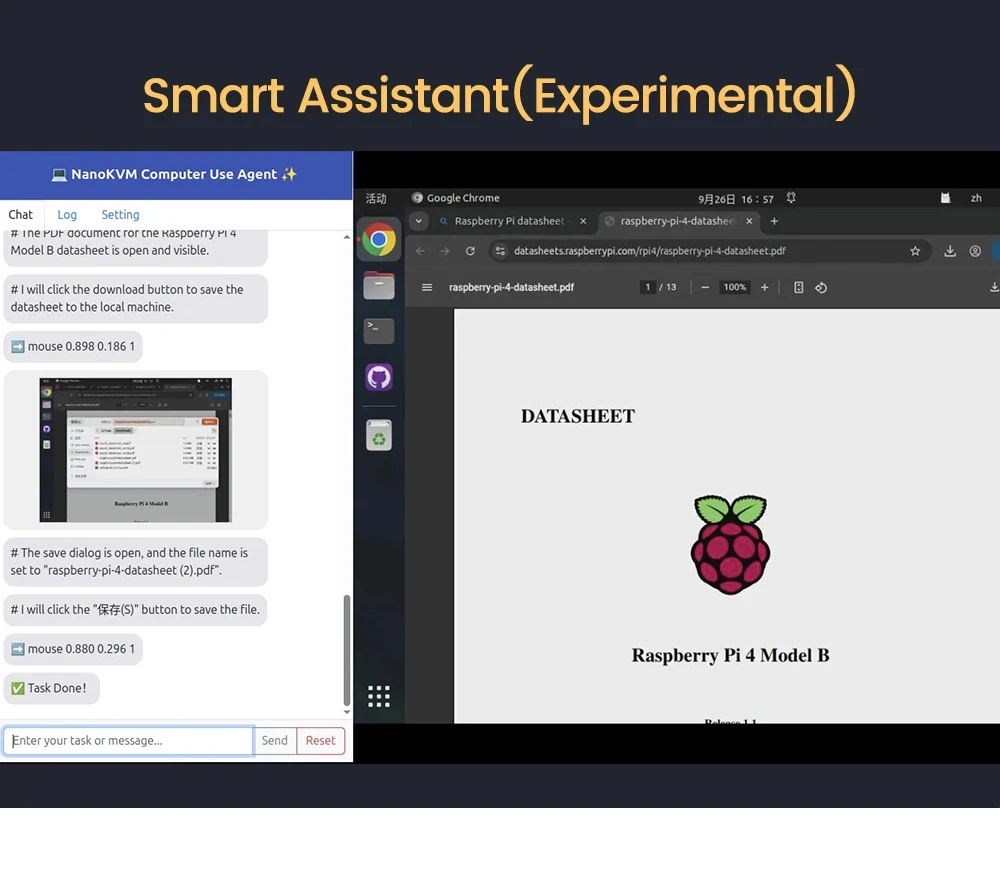Click the 'Task Done!' message

(52, 688)
